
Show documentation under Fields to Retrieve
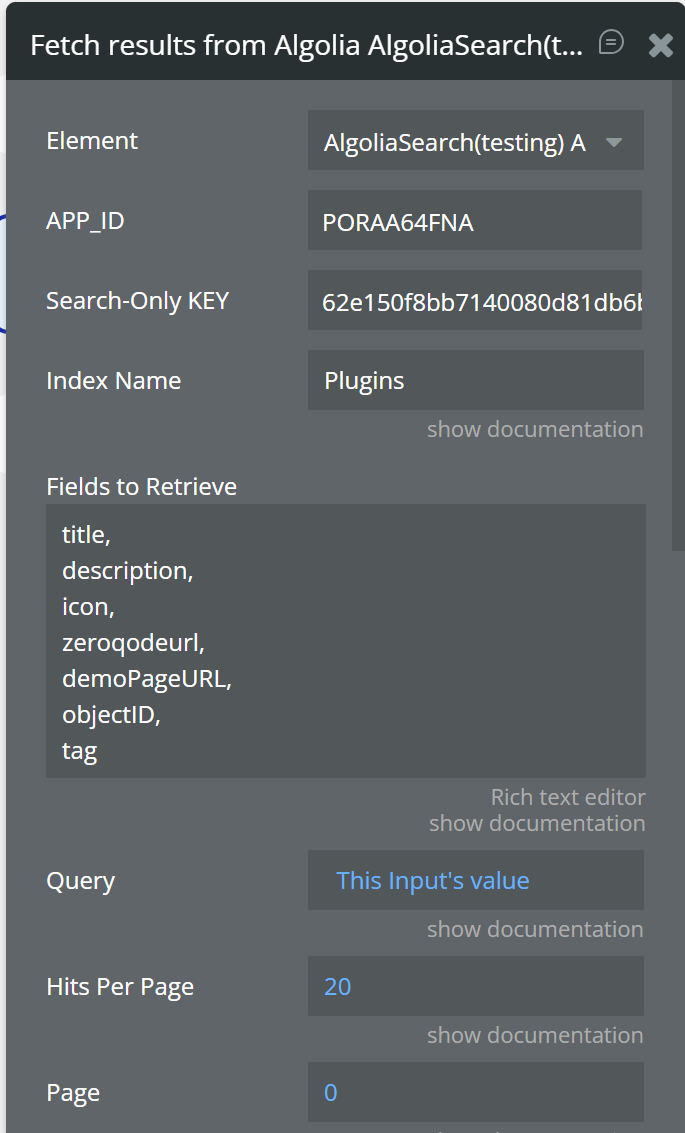[x=537, y=823]
